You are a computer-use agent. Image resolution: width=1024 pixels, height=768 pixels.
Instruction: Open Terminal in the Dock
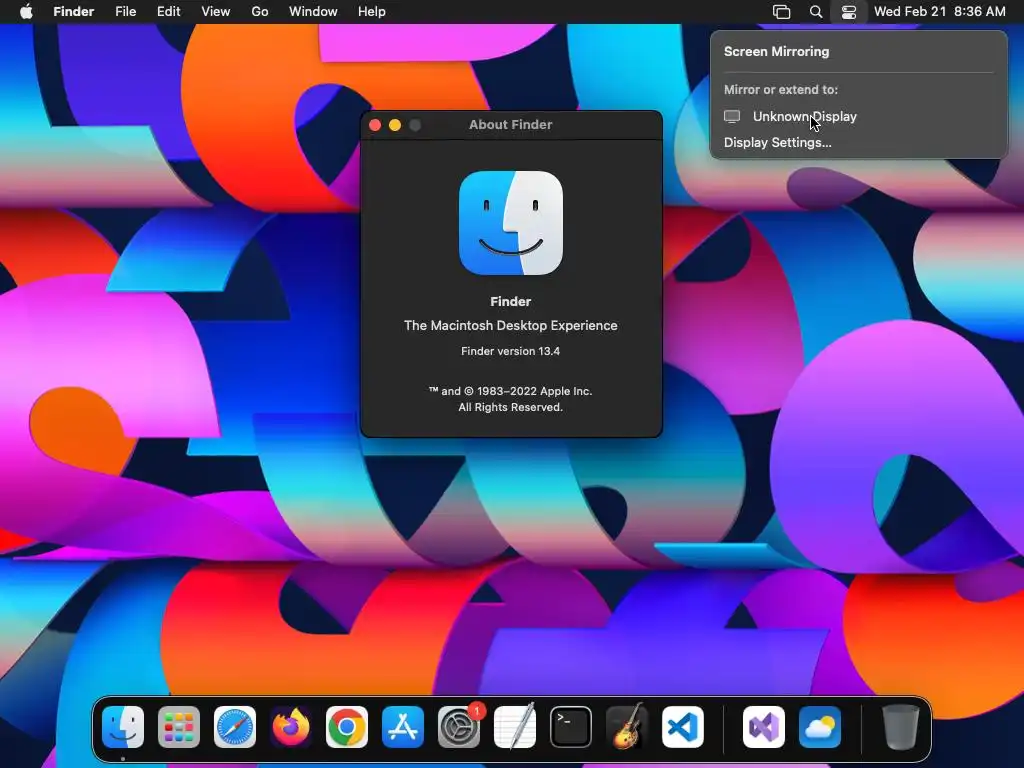pos(571,727)
